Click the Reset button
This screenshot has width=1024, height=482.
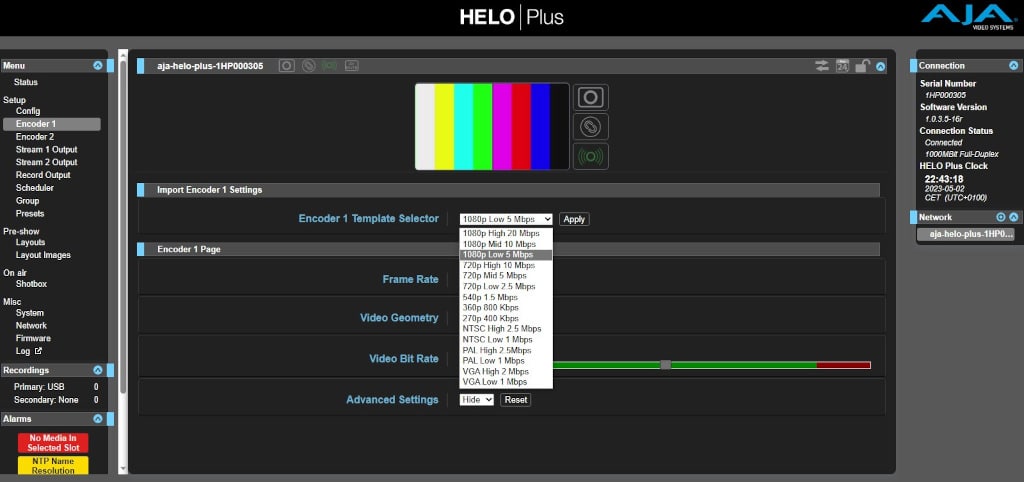(515, 400)
